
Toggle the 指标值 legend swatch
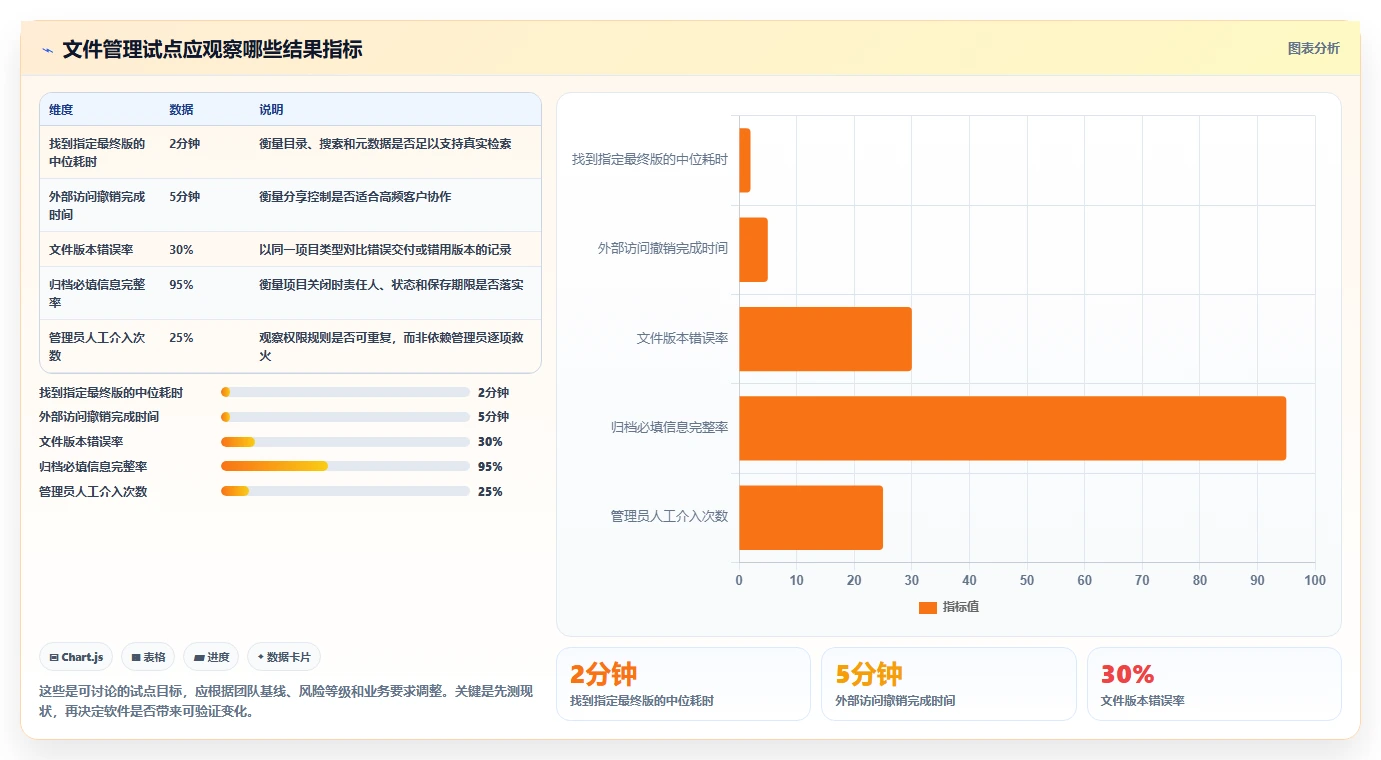coord(927,607)
